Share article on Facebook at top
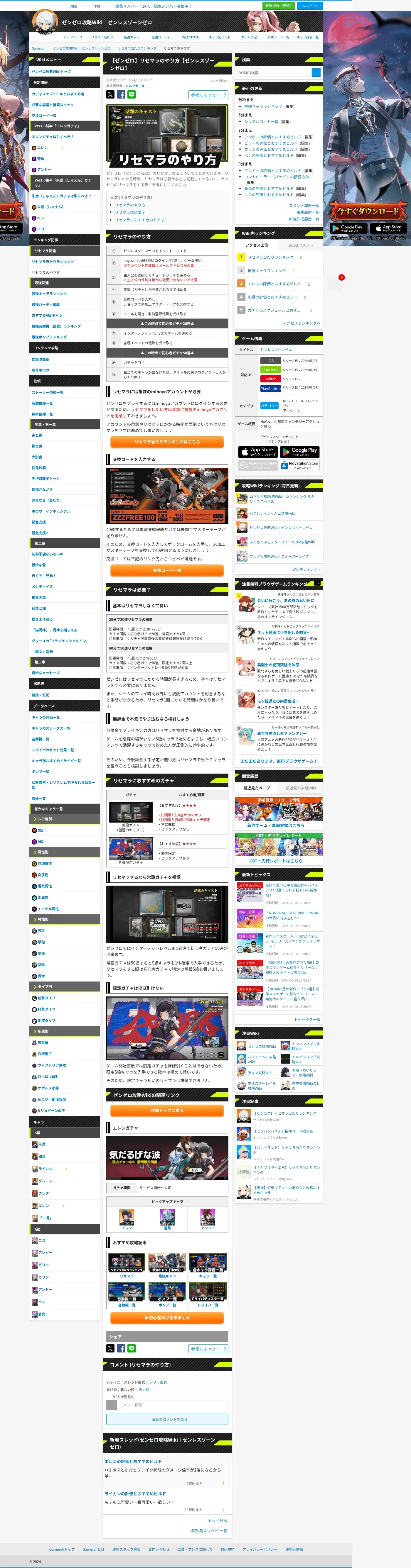Image resolution: width=411 pixels, height=1568 pixels. click(x=121, y=94)
